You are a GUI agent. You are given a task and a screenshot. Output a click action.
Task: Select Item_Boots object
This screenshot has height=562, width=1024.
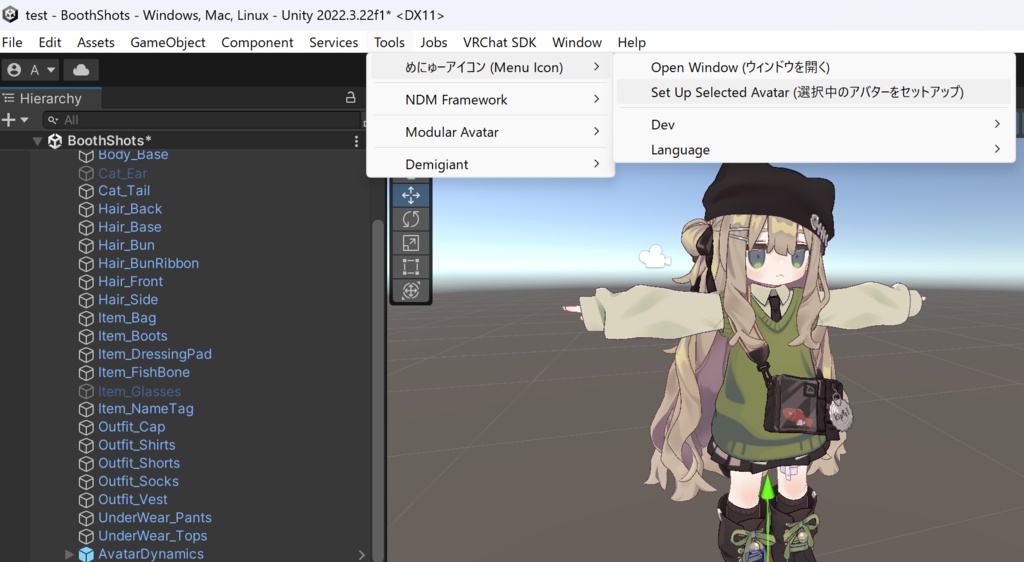[x=133, y=336]
